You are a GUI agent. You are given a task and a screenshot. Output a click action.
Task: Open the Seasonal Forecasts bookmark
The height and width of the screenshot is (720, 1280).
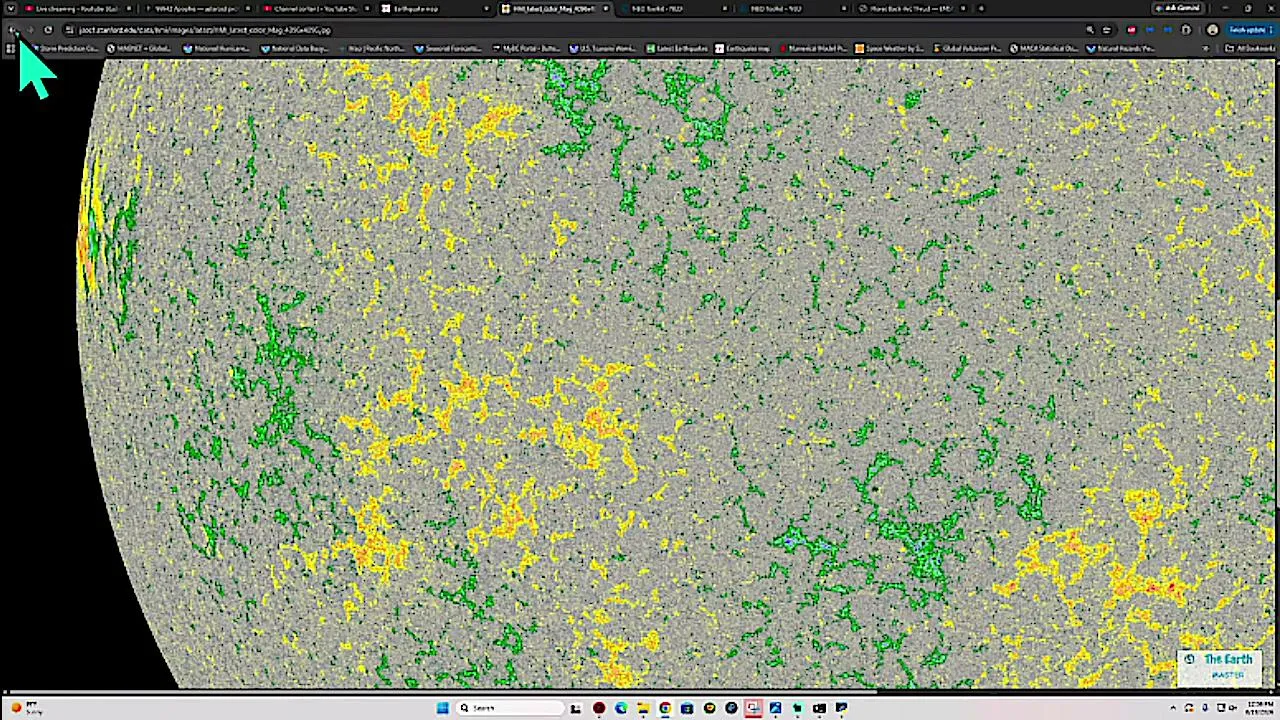pyautogui.click(x=448, y=48)
